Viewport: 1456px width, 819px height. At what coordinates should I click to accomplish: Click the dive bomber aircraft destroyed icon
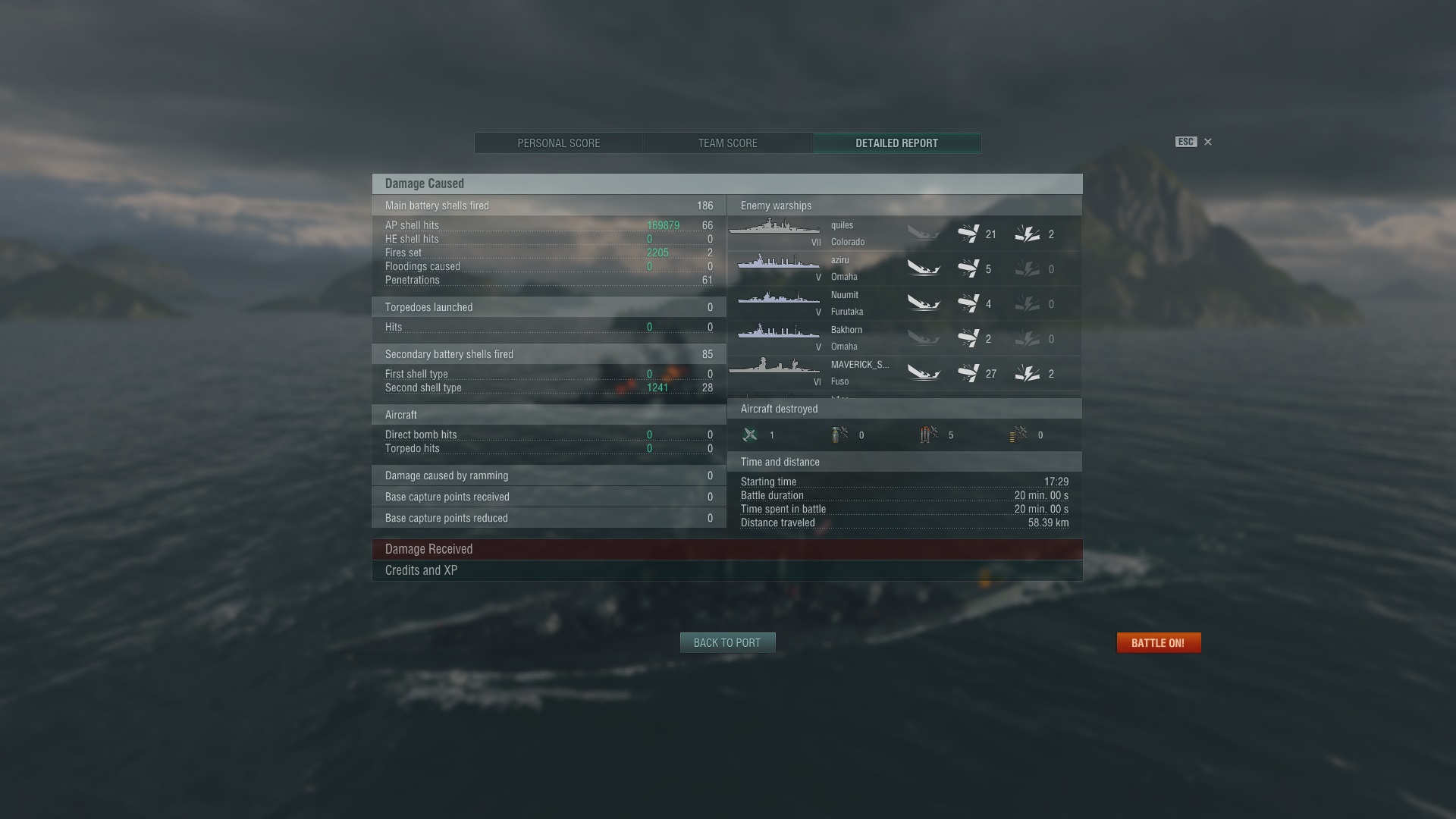point(839,435)
